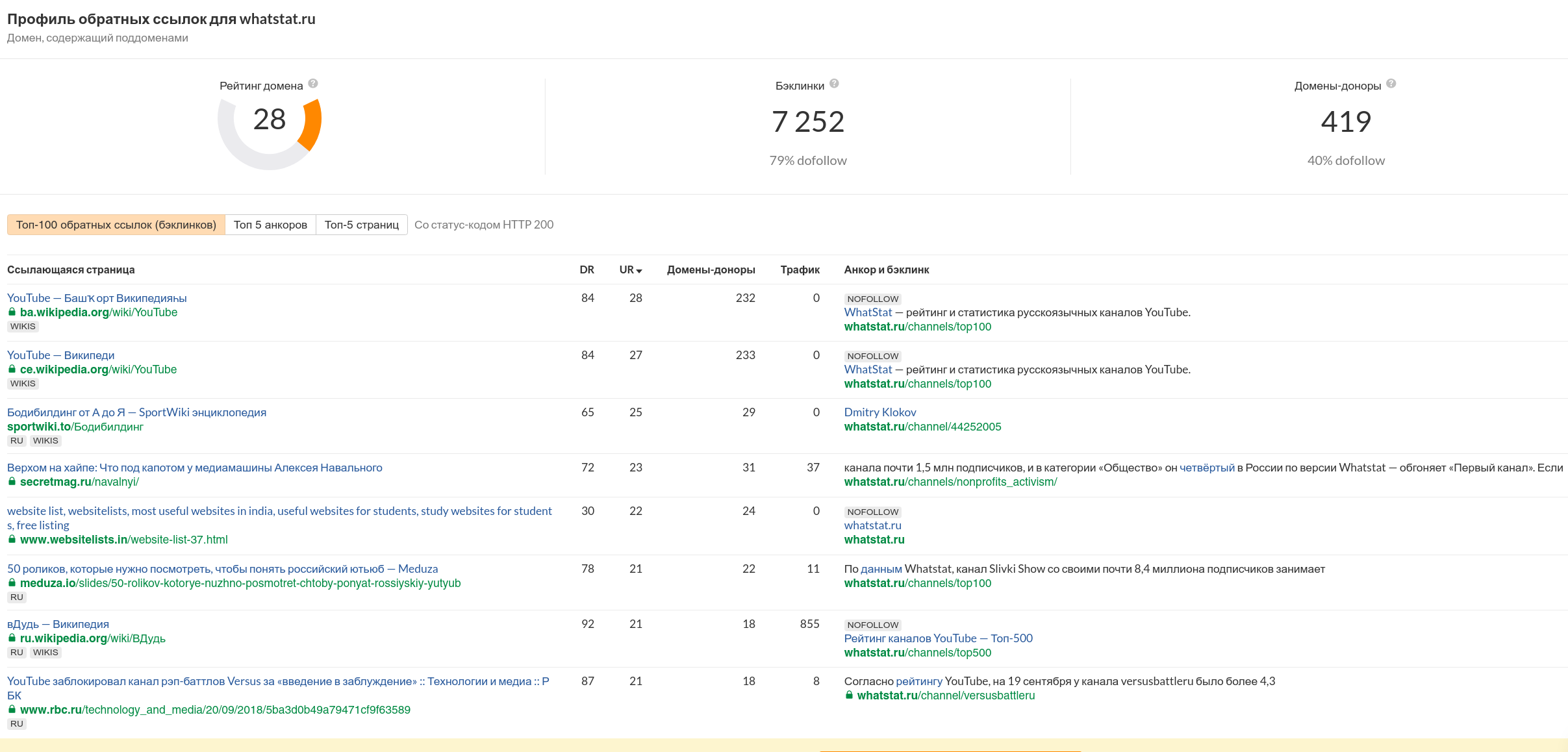This screenshot has height=752, width=1568.
Task: Switch to Топ 5 анкоров tab
Action: click(270, 225)
